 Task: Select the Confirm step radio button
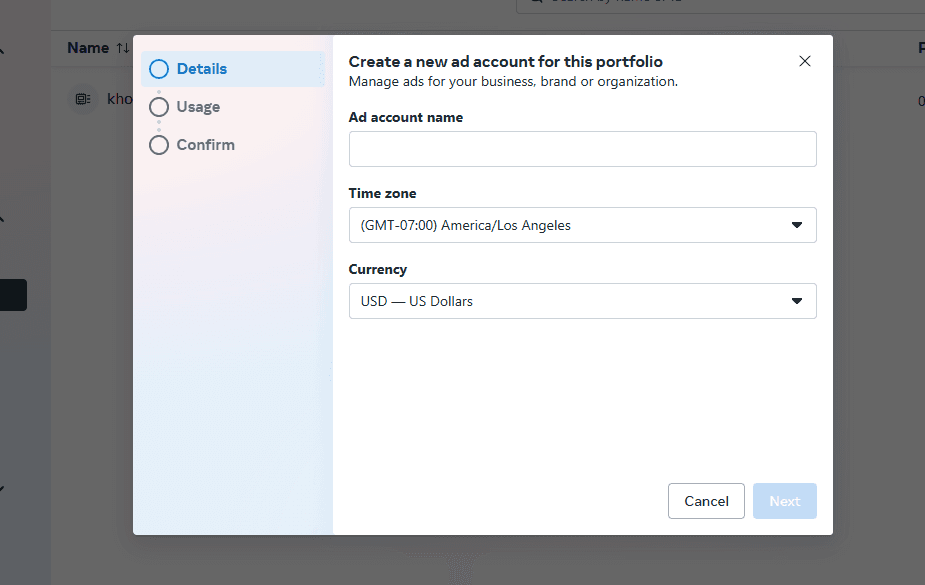[158, 145]
